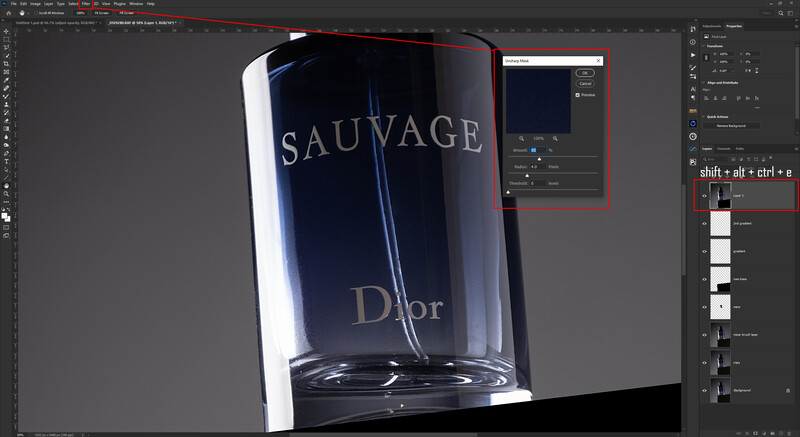Select the Eraser tool
Image resolution: width=800 pixels, height=437 pixels.
(x=7, y=120)
